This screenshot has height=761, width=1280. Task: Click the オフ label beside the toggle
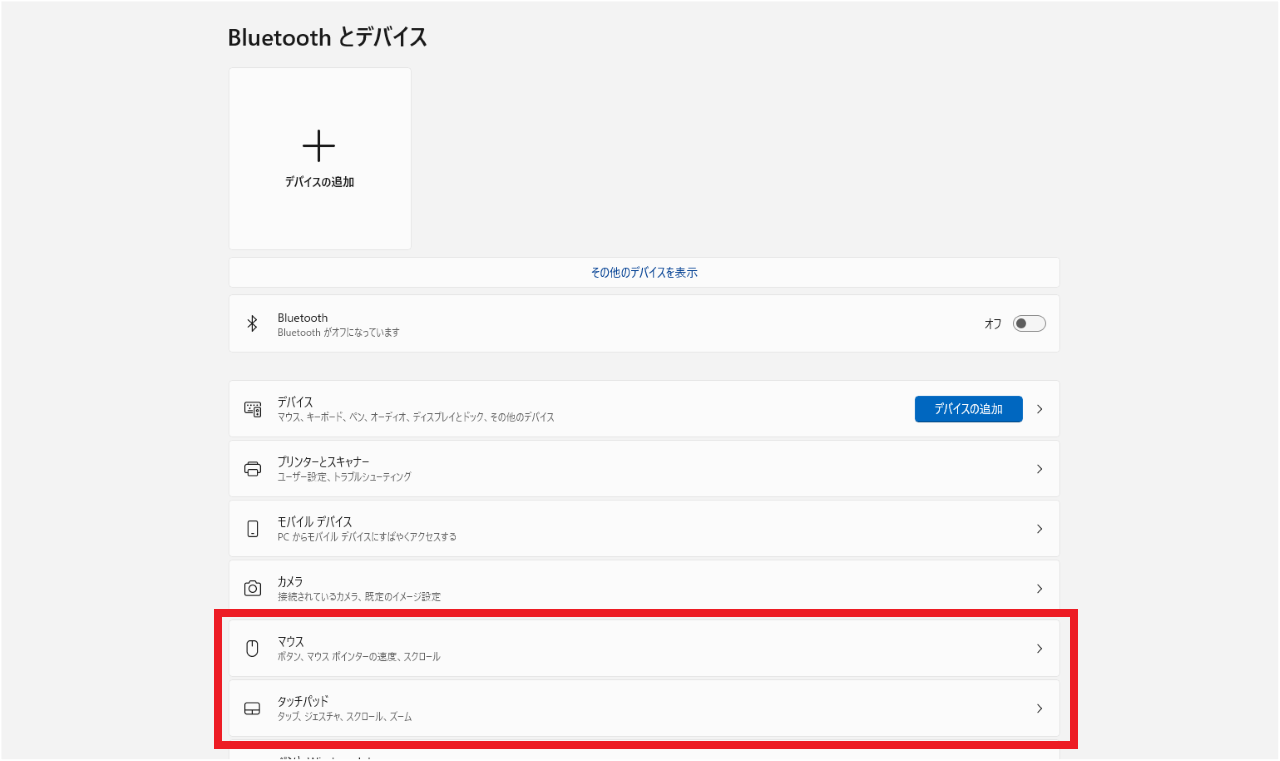tap(993, 324)
